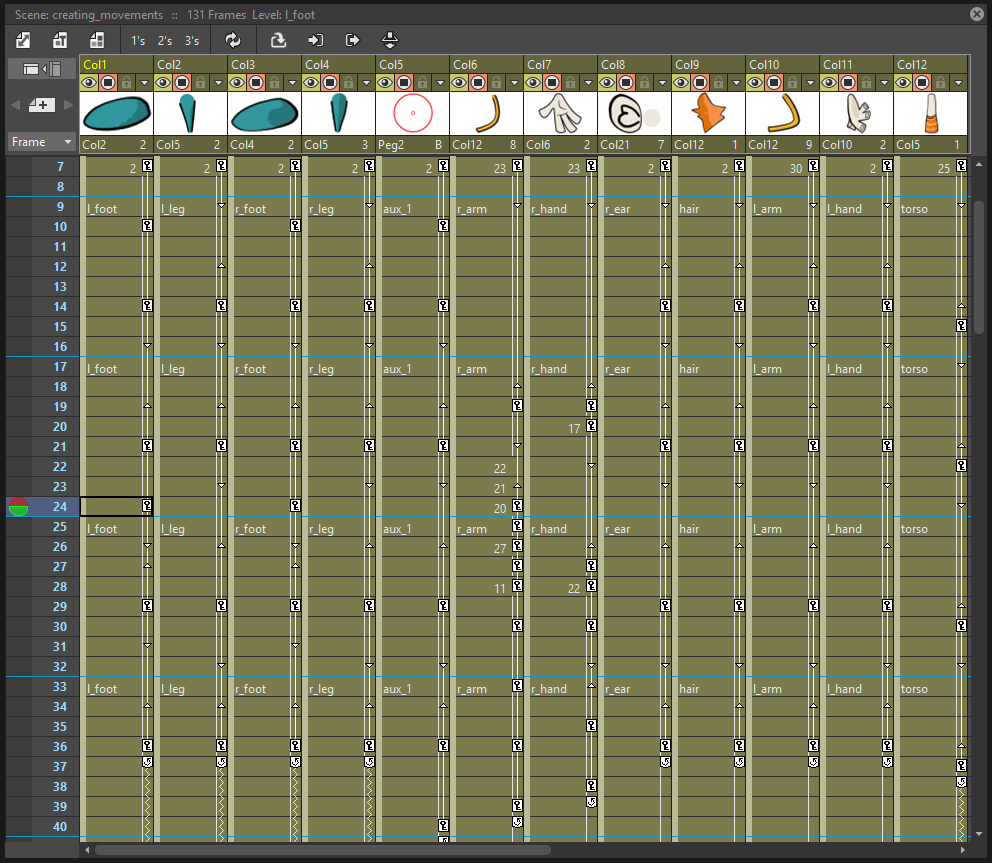
Task: Click Col12 lock icon
Action: pos(941,82)
